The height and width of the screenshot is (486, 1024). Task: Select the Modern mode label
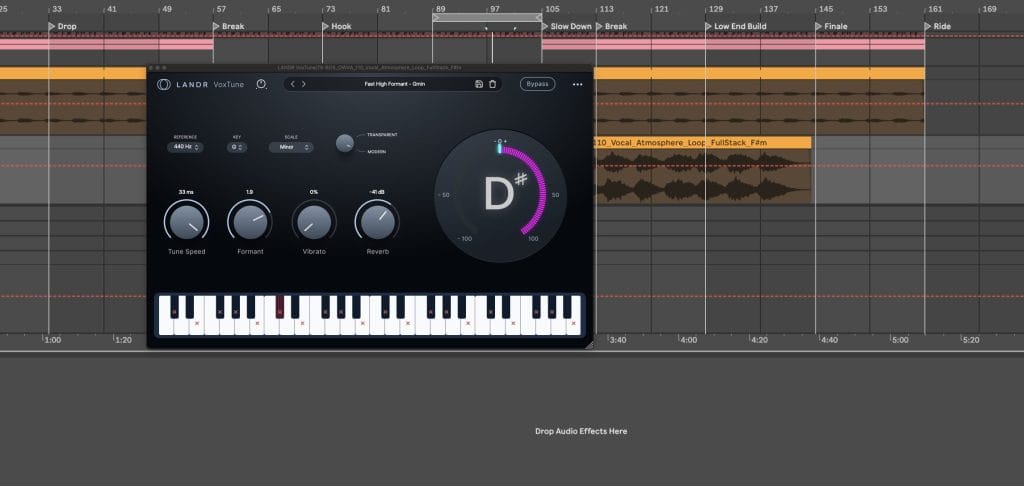pyautogui.click(x=377, y=151)
